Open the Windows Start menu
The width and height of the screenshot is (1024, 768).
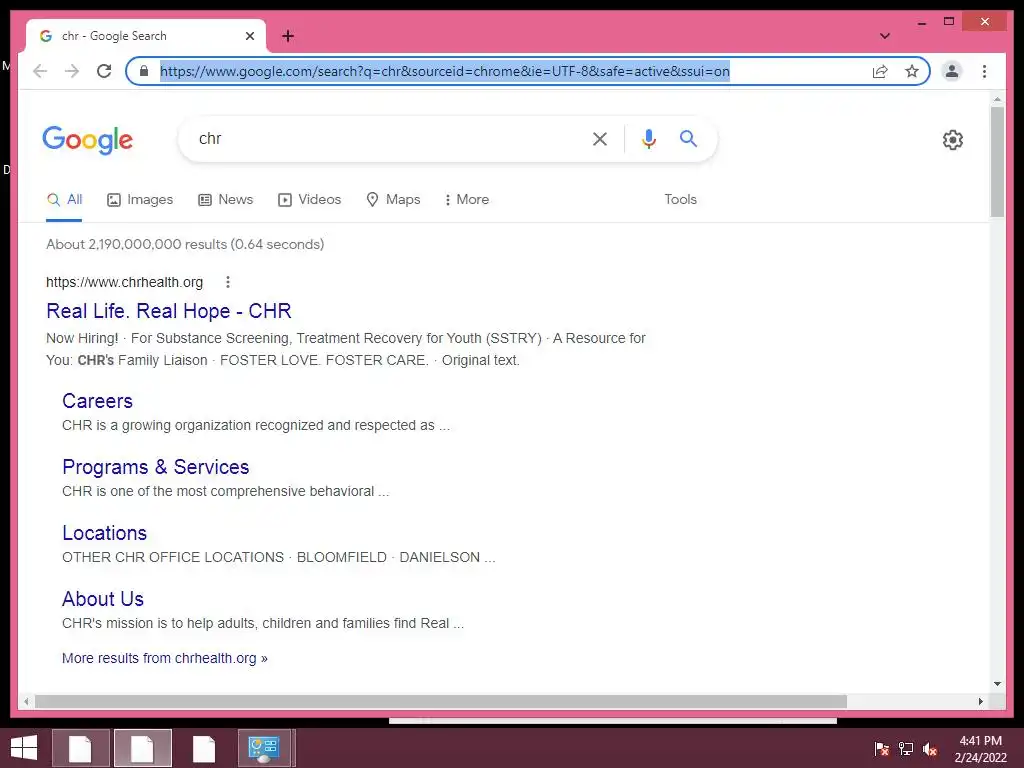click(x=24, y=748)
